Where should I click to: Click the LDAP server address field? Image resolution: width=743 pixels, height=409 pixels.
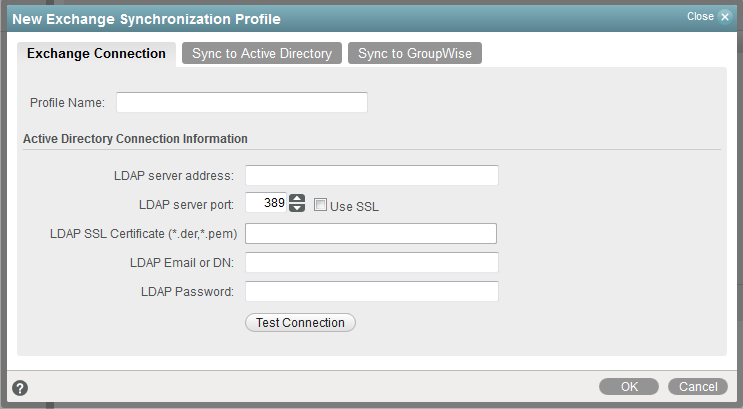[371, 176]
